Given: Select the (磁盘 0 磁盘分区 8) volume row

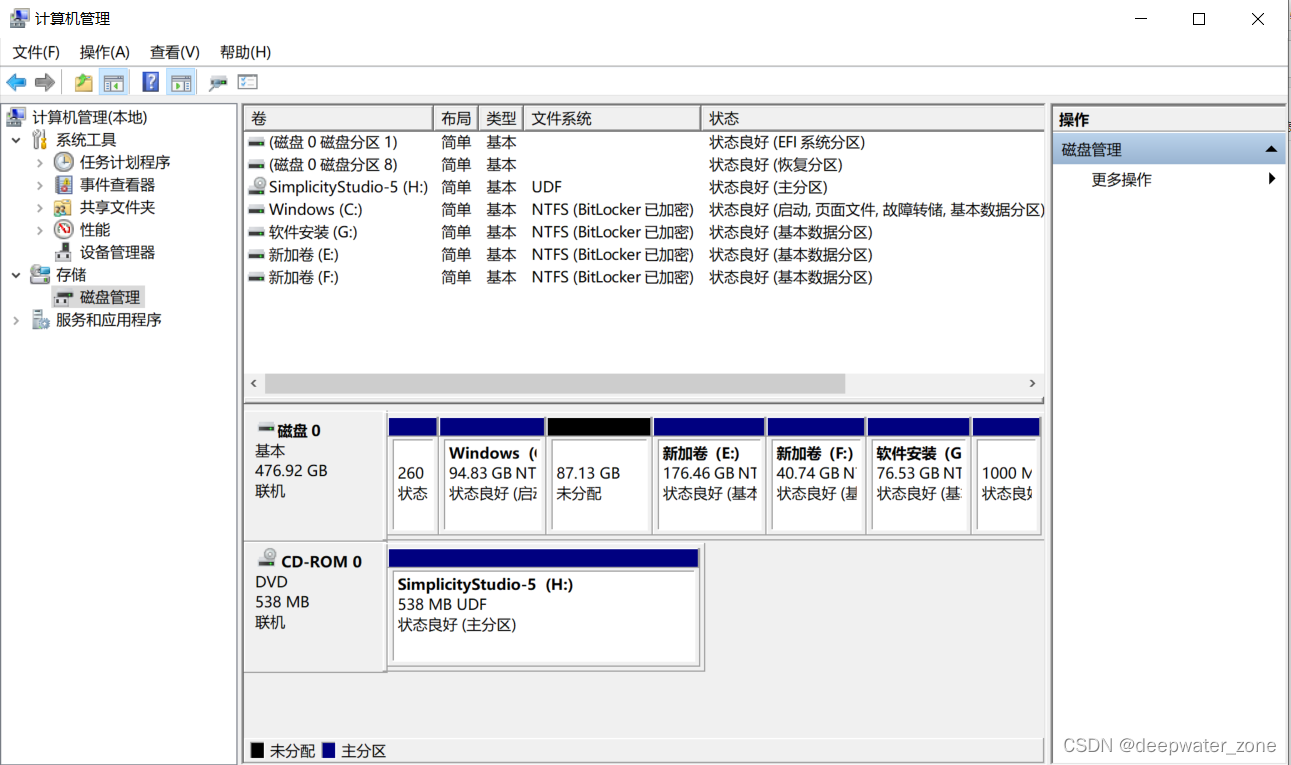Looking at the screenshot, I should click(x=645, y=164).
